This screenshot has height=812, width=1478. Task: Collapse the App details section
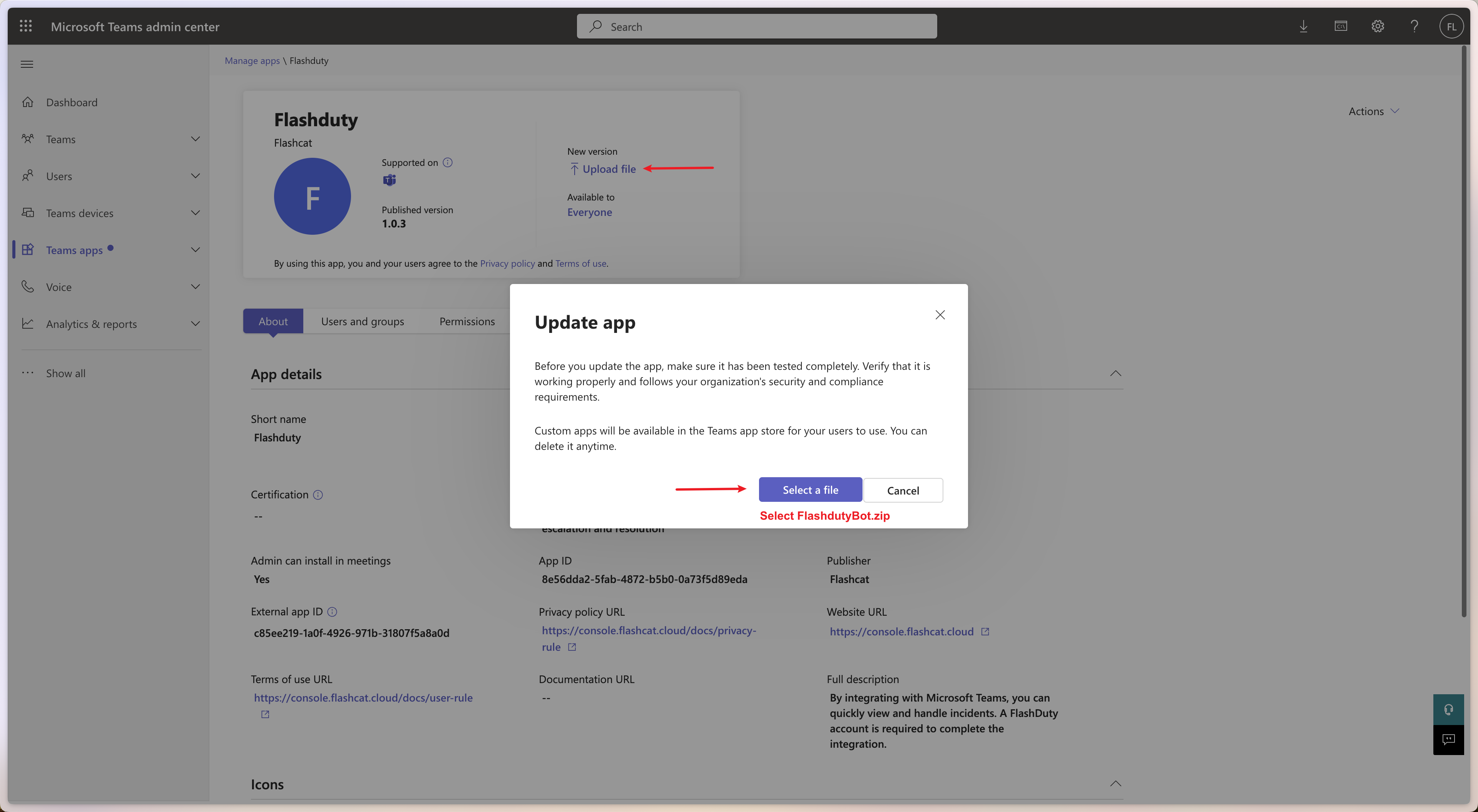[x=1115, y=374]
